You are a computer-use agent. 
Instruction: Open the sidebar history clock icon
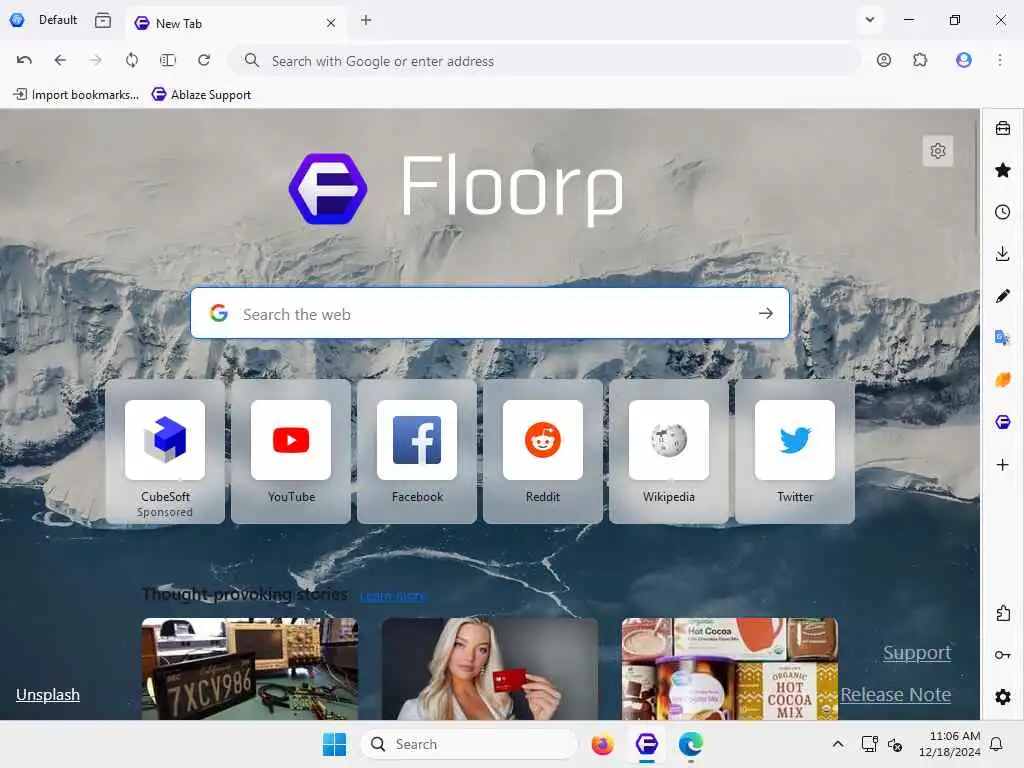click(x=1002, y=212)
